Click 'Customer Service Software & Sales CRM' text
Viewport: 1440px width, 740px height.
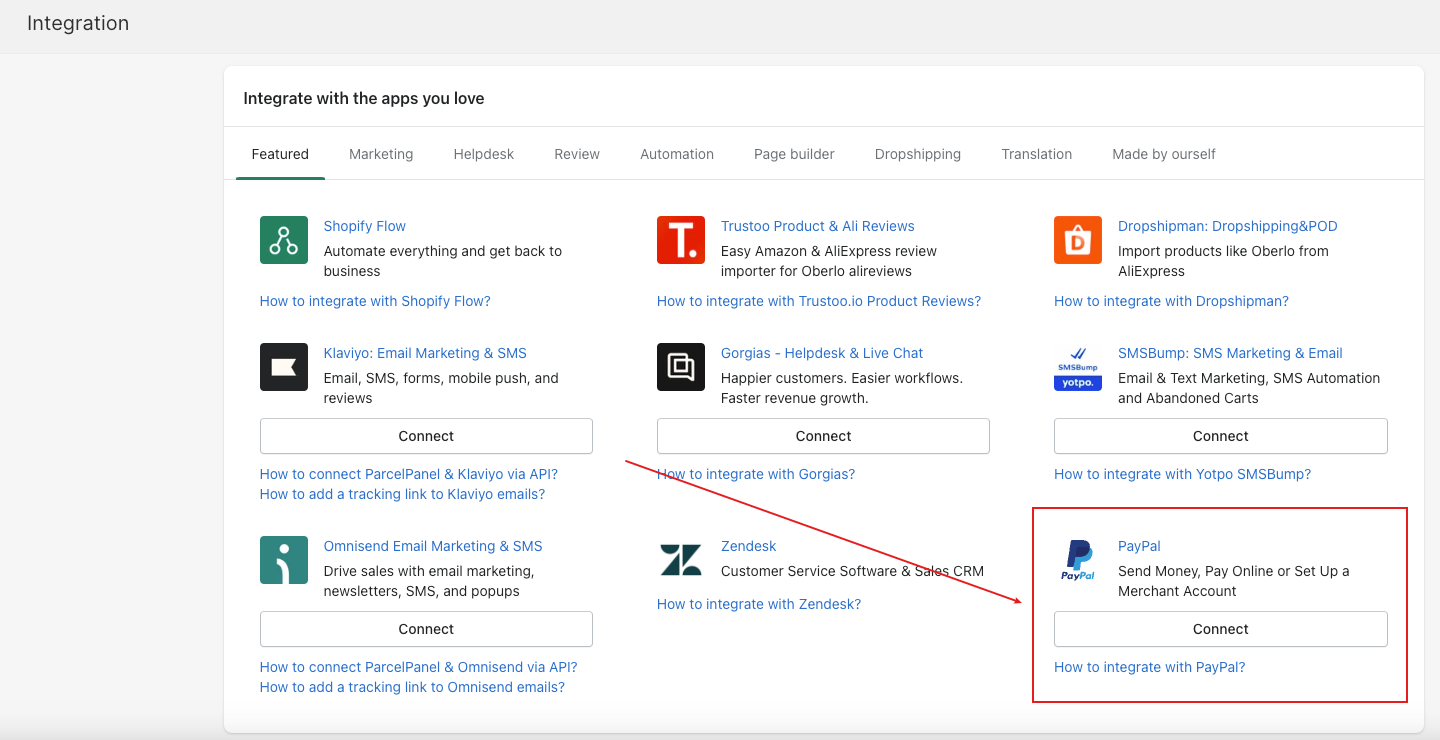coord(852,571)
